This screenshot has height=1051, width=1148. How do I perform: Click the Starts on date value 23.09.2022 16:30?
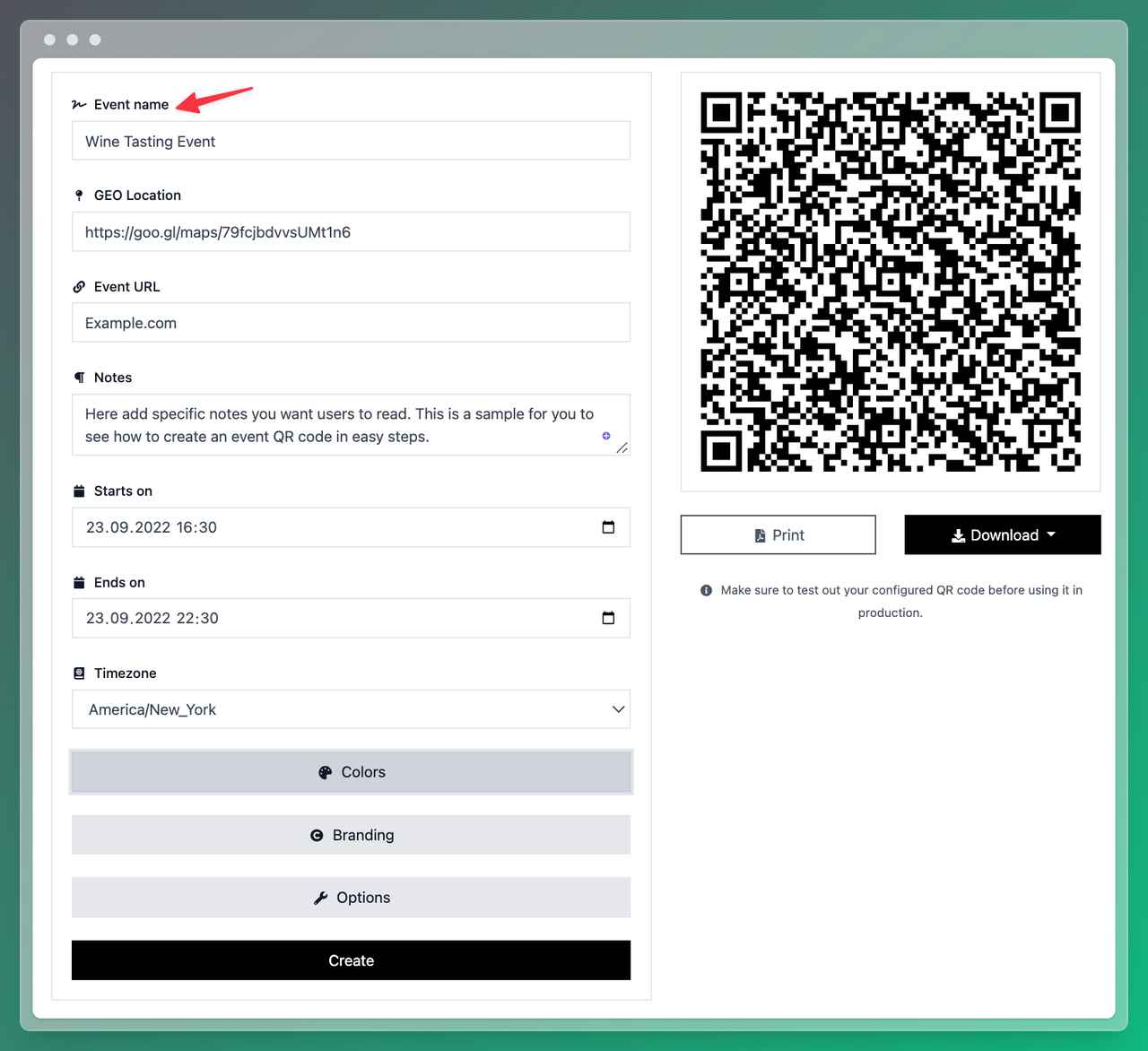point(152,527)
